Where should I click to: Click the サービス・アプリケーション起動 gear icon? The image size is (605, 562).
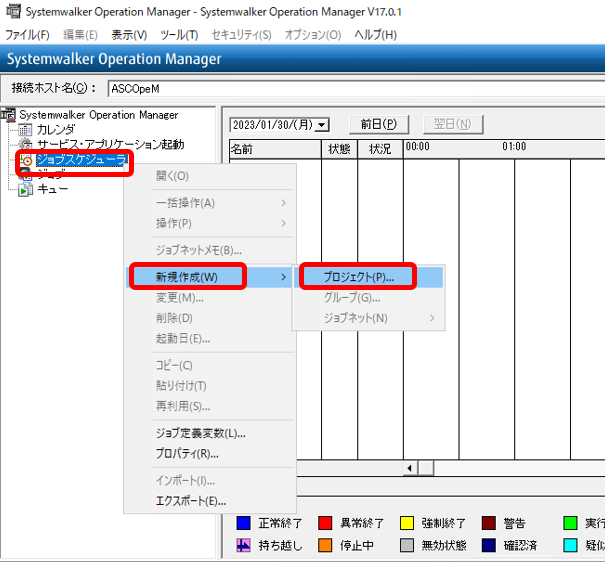(x=25, y=144)
